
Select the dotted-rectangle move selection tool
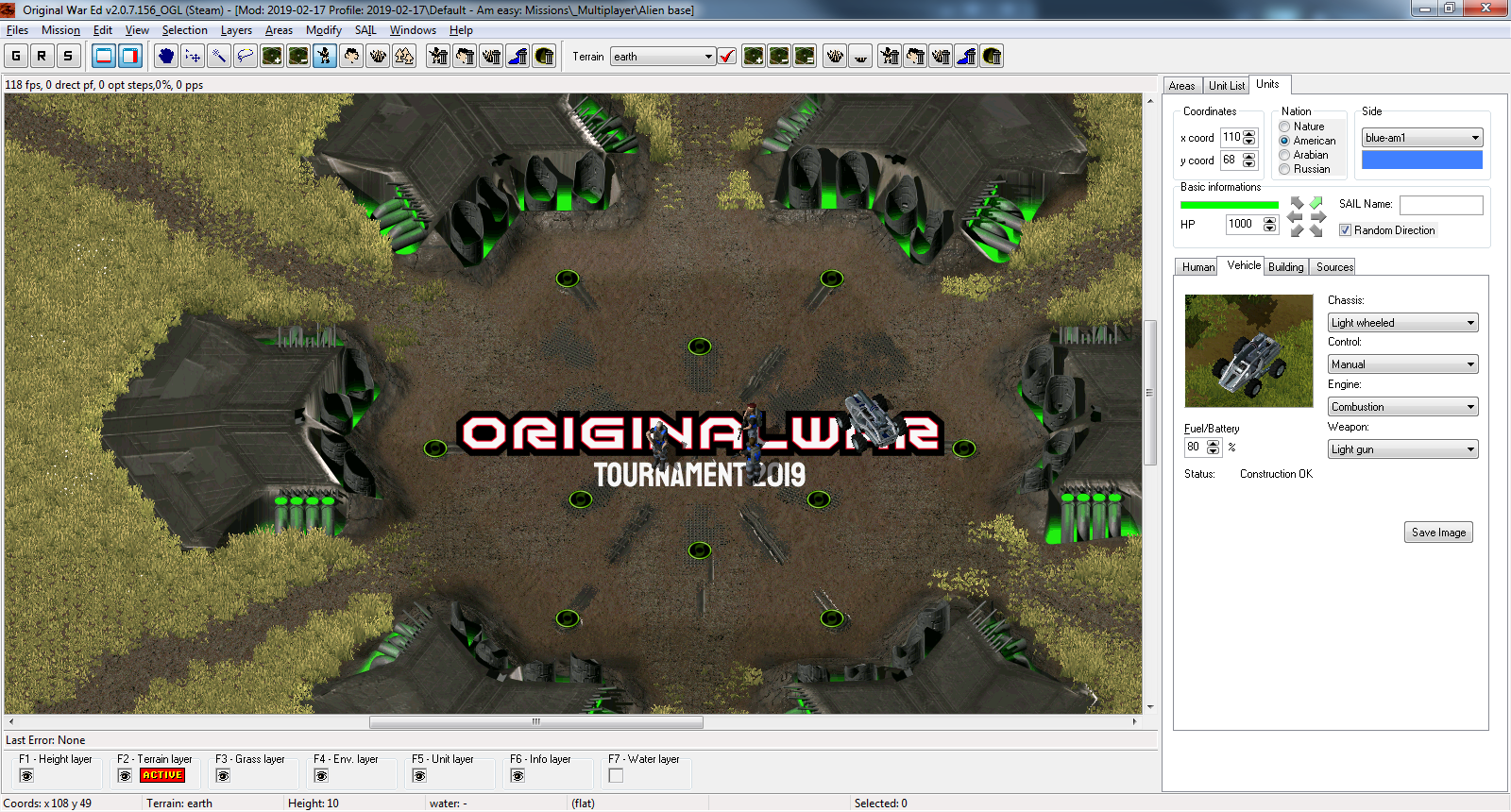(193, 56)
